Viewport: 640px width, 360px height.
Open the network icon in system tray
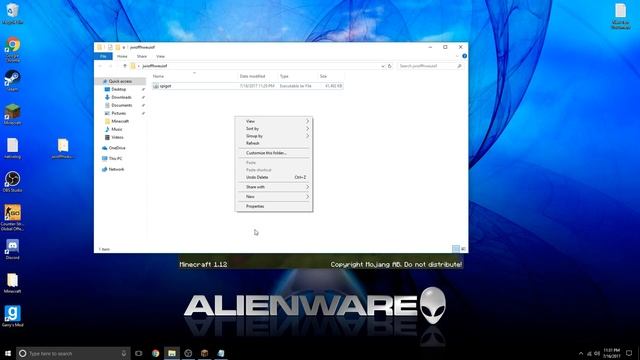pyautogui.click(x=589, y=353)
